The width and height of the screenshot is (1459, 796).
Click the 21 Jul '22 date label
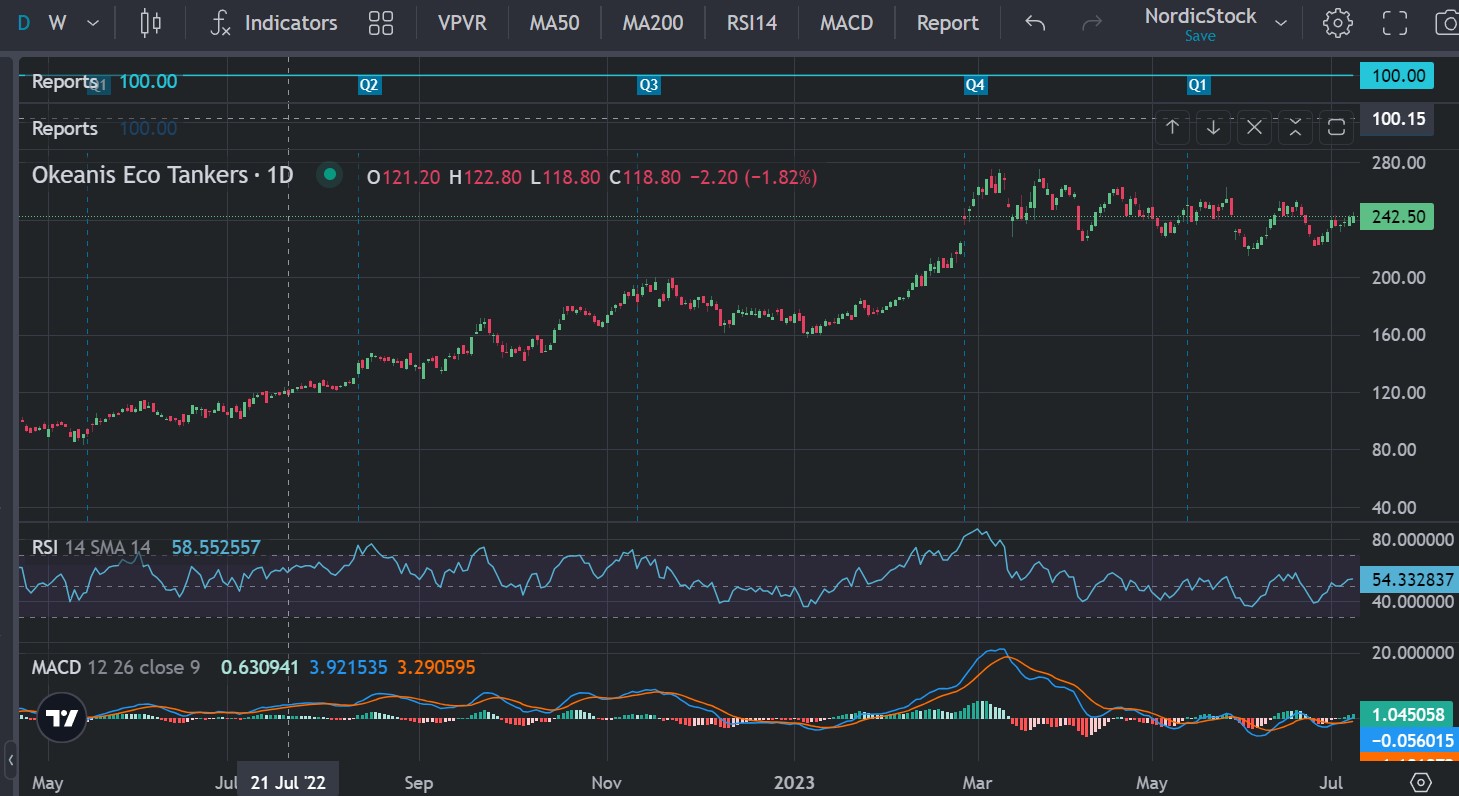pos(289,782)
